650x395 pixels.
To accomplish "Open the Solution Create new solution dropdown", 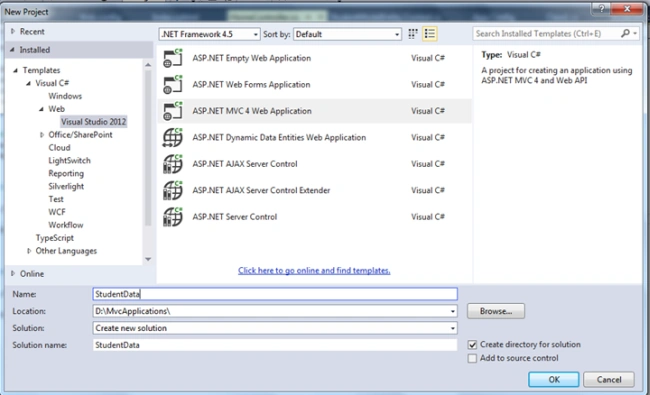I will [x=453, y=328].
